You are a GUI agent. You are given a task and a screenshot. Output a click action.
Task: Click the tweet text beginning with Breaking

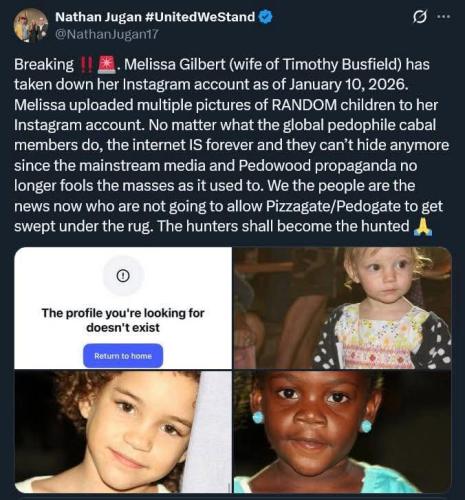[232, 145]
